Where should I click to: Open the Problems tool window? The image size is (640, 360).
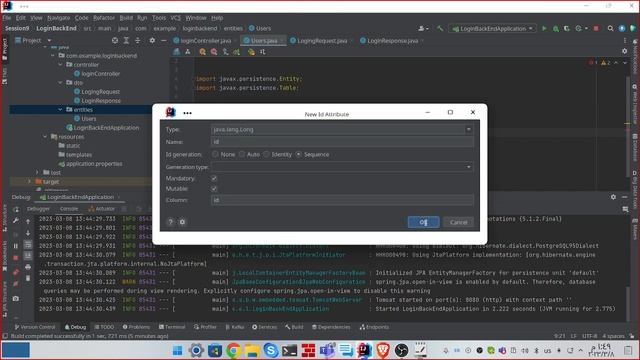[136, 327]
